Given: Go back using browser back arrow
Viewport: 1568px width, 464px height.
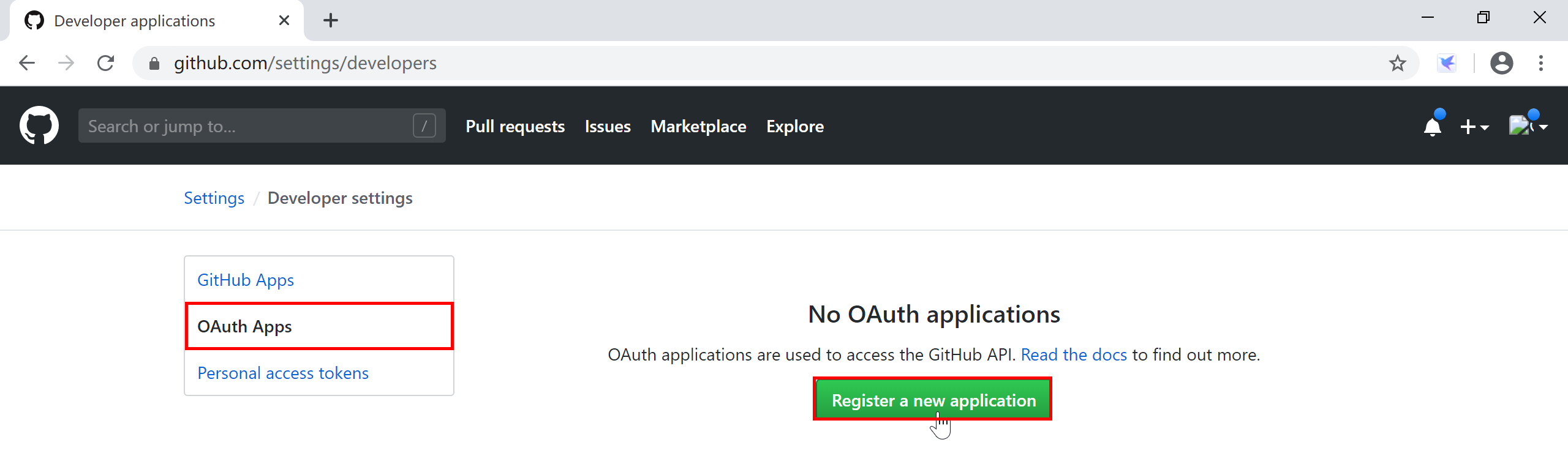Looking at the screenshot, I should click(28, 63).
